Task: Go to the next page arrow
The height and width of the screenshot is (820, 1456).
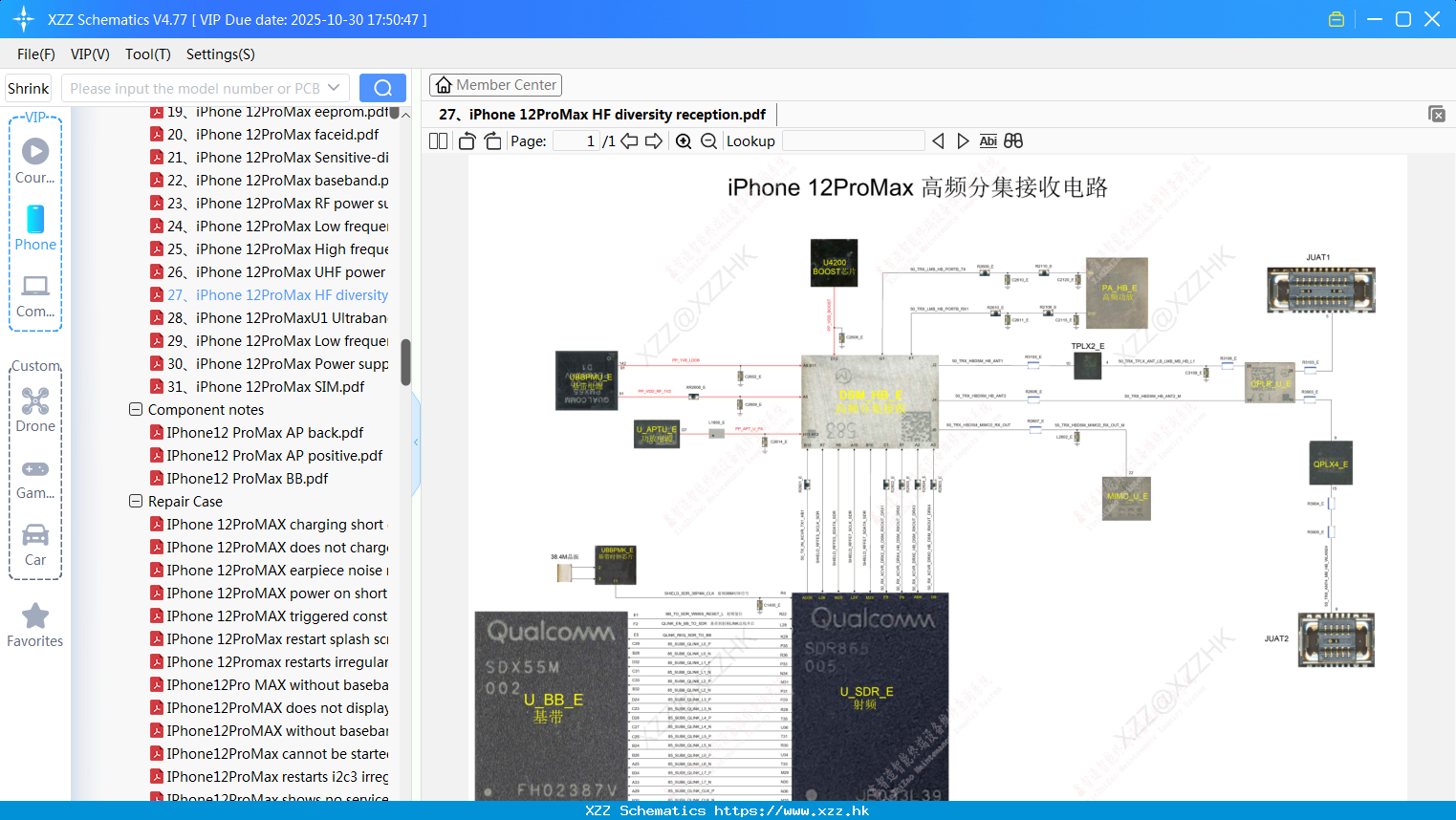Action: point(654,141)
